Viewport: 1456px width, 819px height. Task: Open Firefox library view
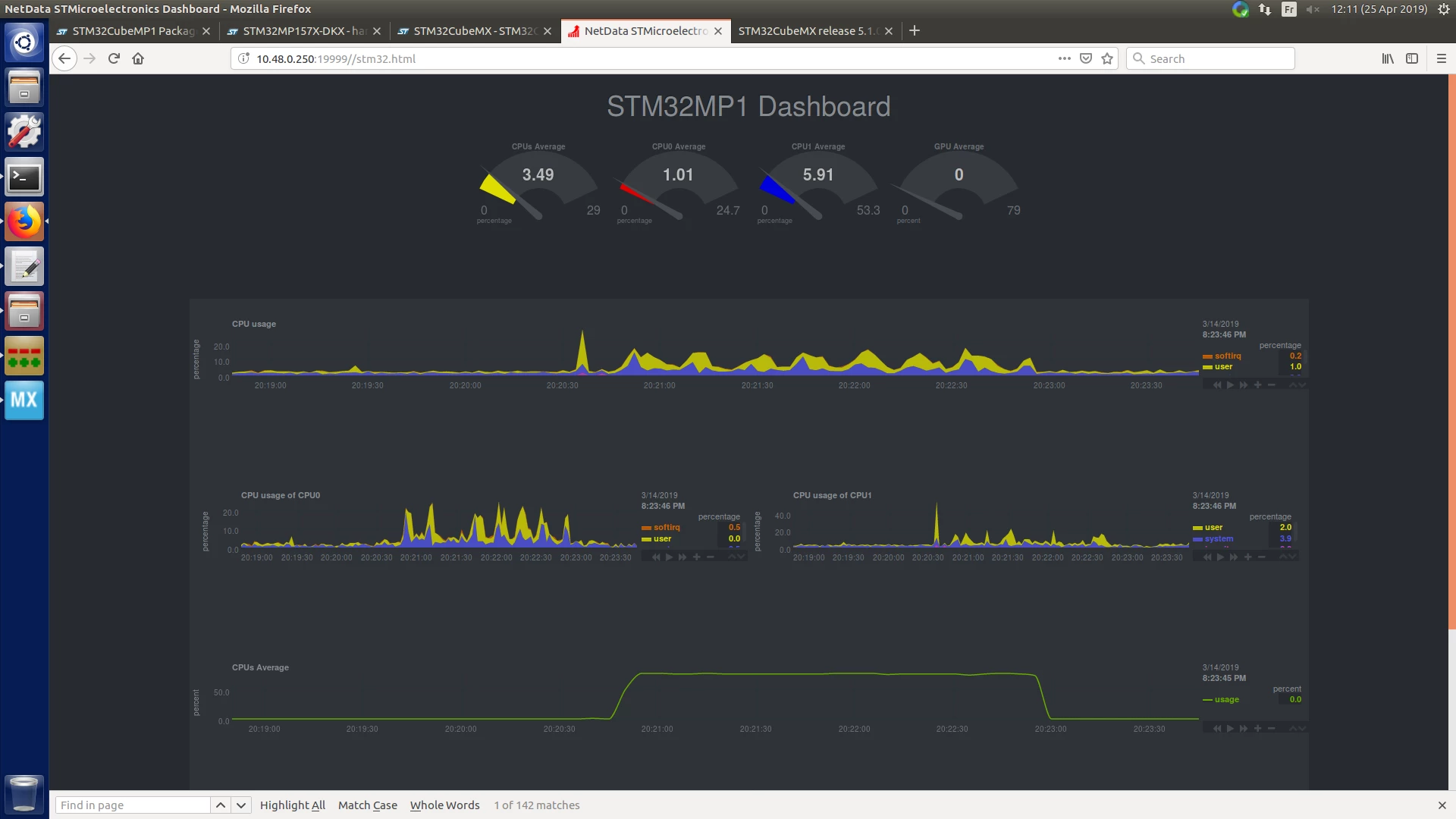1388,58
